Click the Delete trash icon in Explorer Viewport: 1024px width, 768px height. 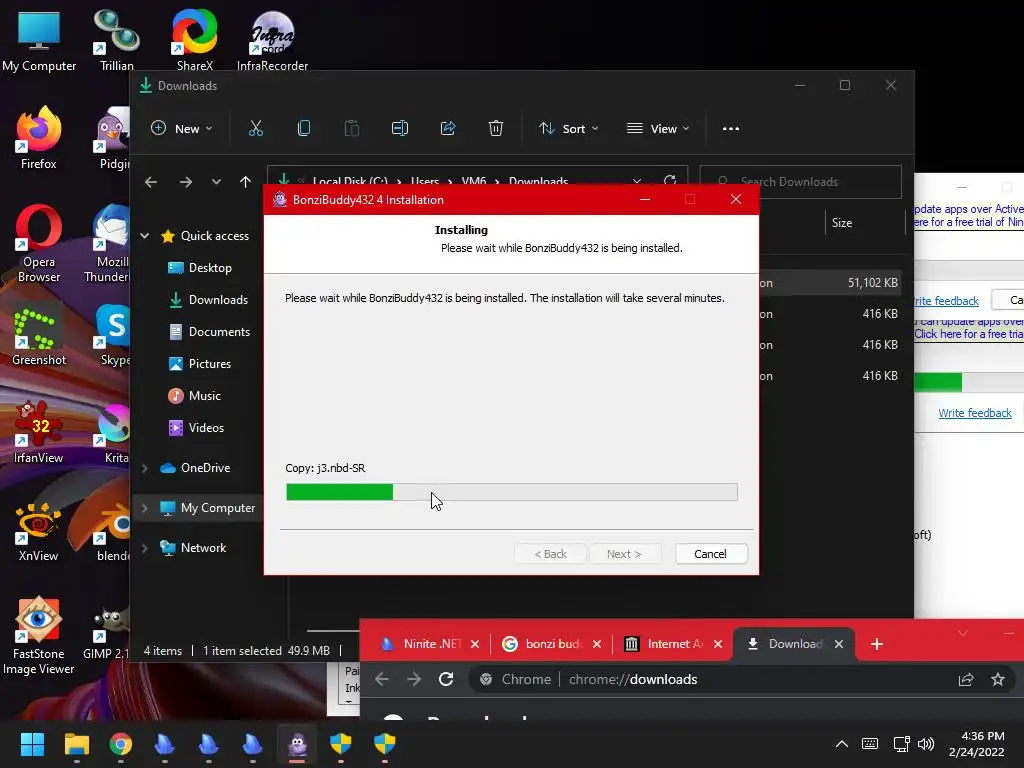pyautogui.click(x=496, y=129)
